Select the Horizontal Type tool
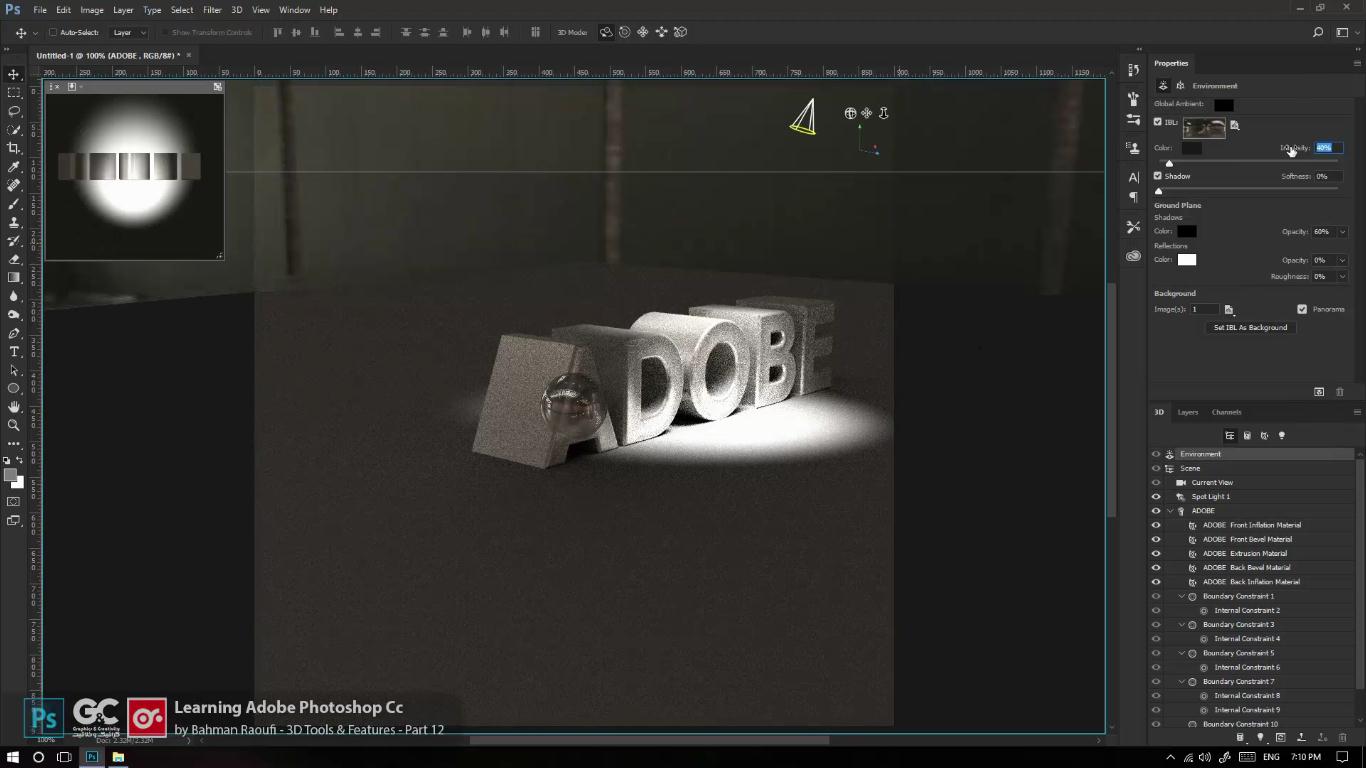Image resolution: width=1366 pixels, height=768 pixels. (x=14, y=351)
